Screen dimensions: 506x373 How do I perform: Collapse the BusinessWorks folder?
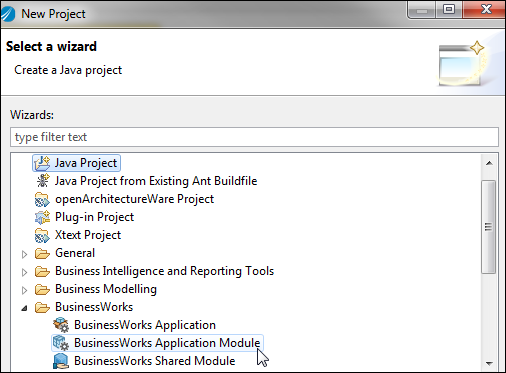point(24,308)
